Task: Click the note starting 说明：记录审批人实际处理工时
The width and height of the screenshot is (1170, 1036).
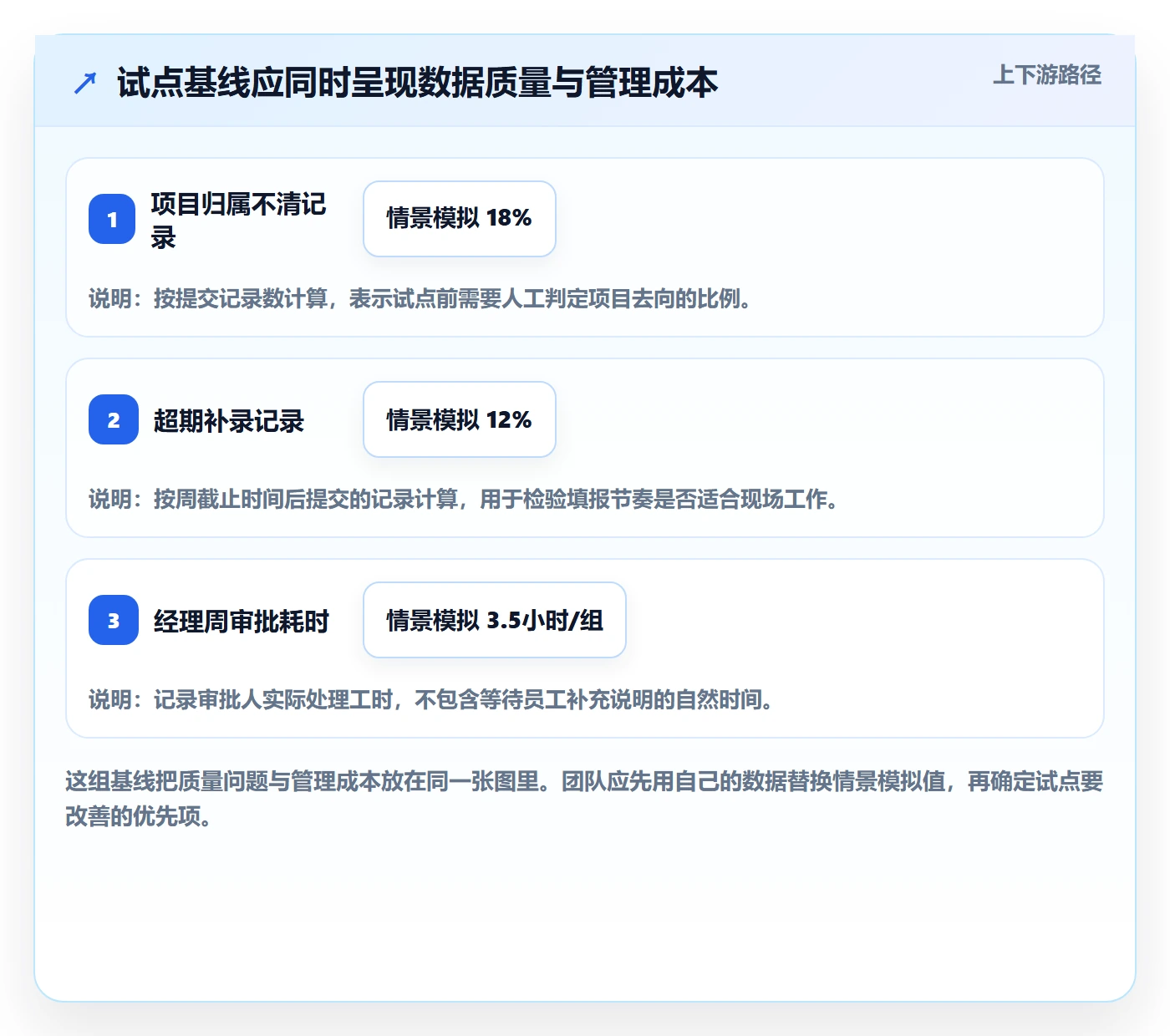Action: 431,699
